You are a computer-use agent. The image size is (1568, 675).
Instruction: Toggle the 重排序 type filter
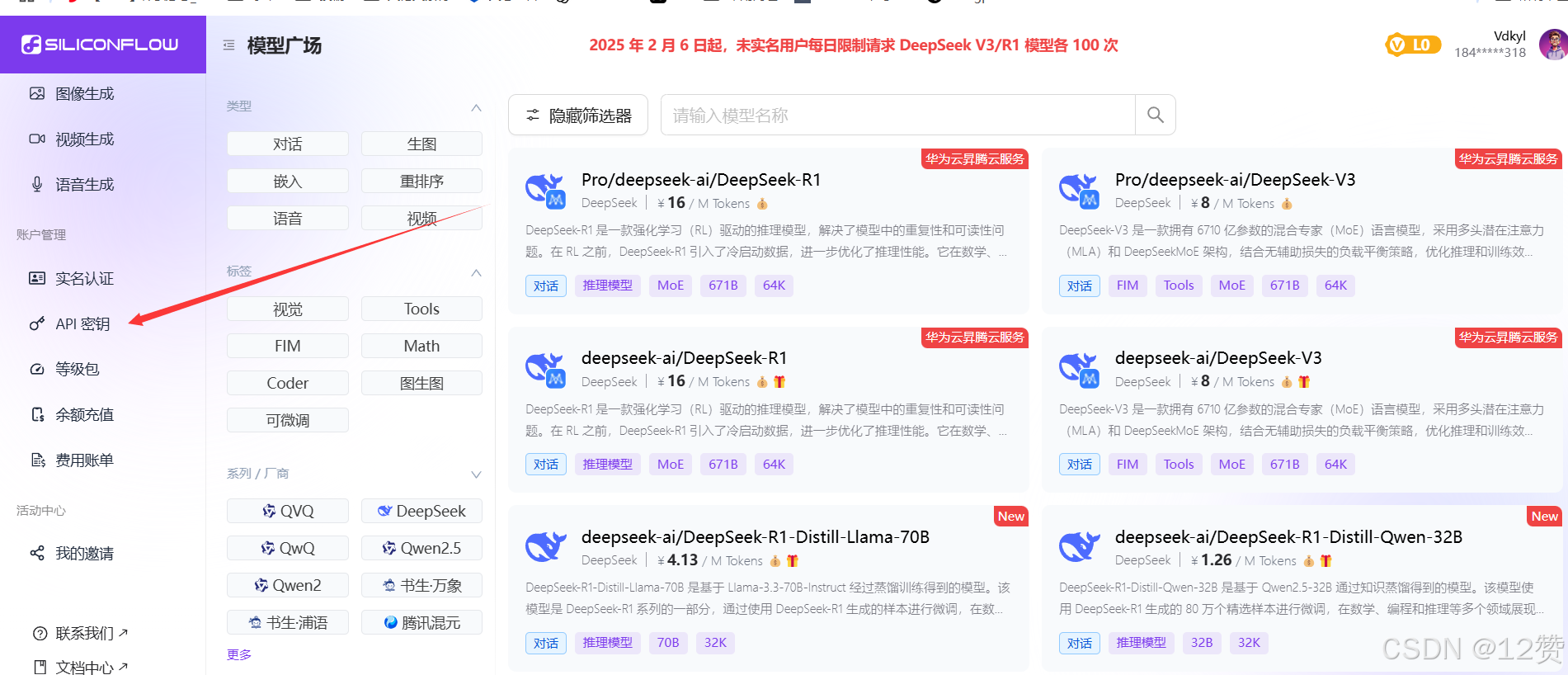tap(421, 181)
